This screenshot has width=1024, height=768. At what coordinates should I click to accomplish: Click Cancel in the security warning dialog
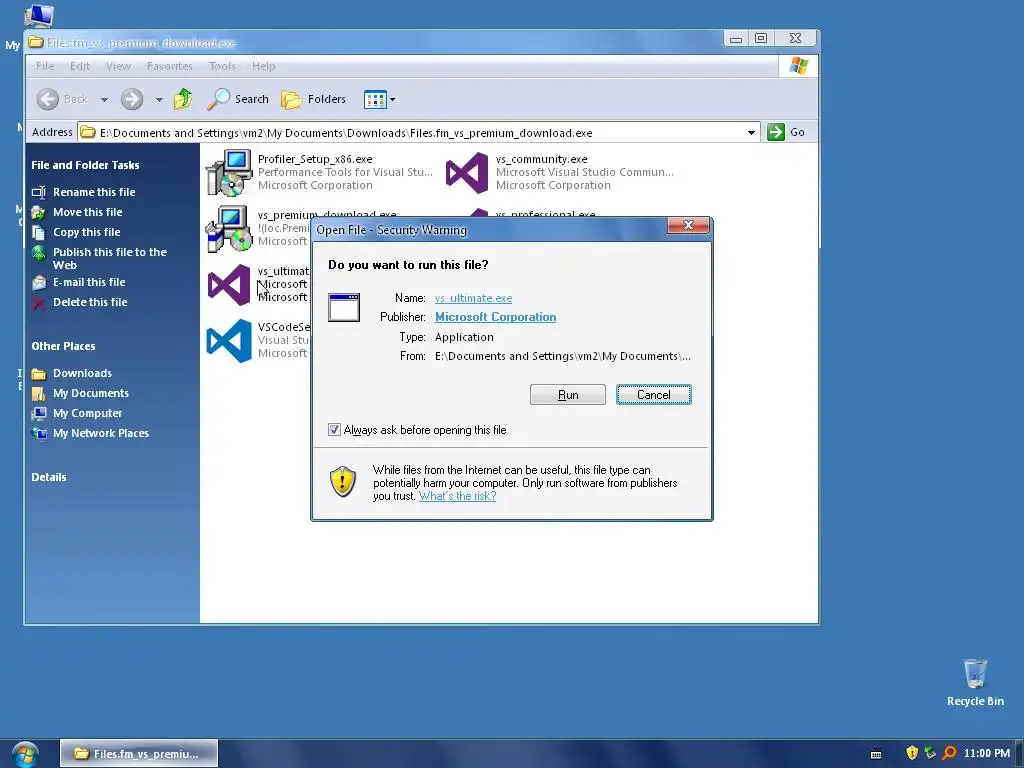[654, 394]
